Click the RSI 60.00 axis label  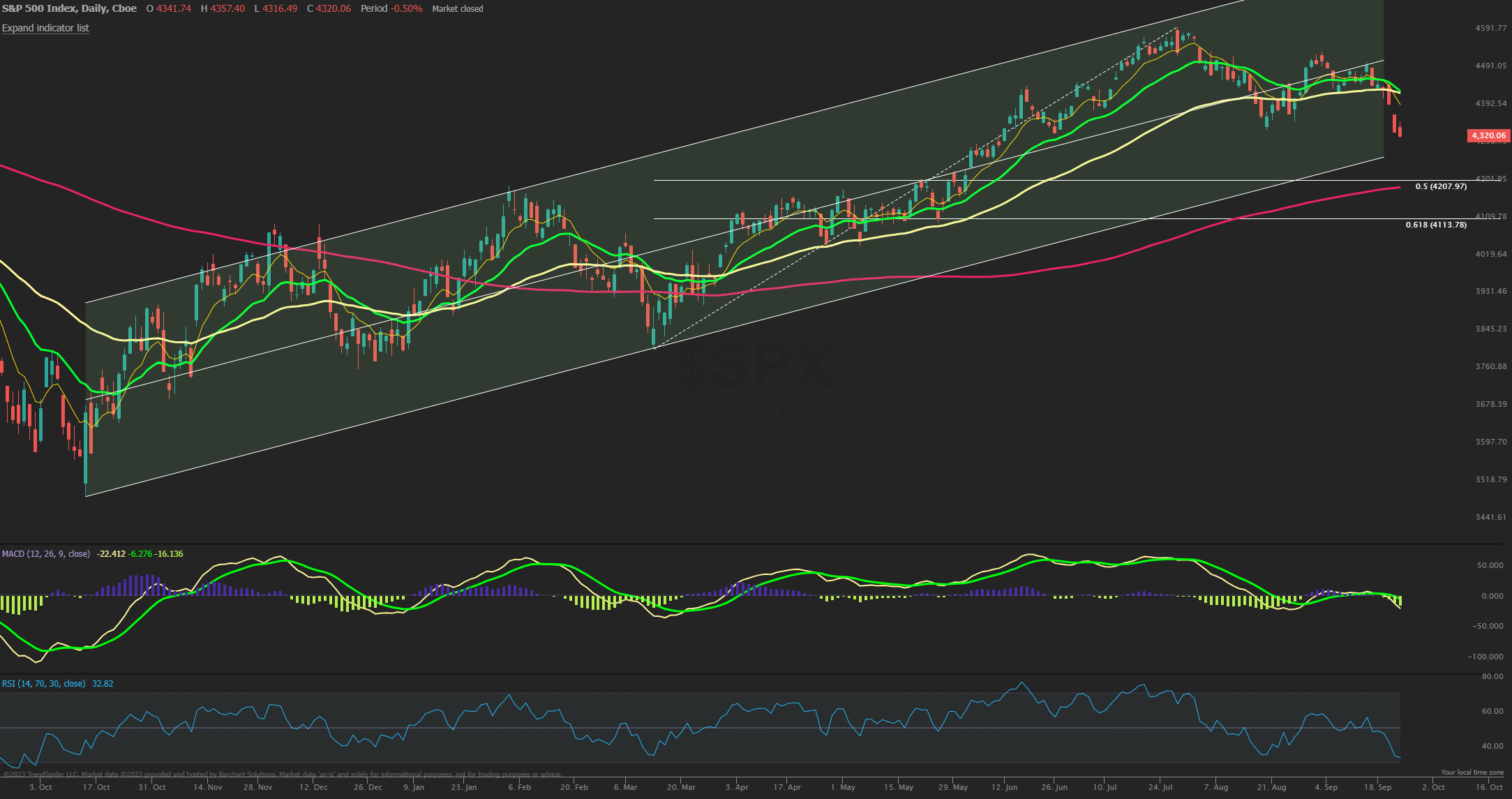point(1492,711)
